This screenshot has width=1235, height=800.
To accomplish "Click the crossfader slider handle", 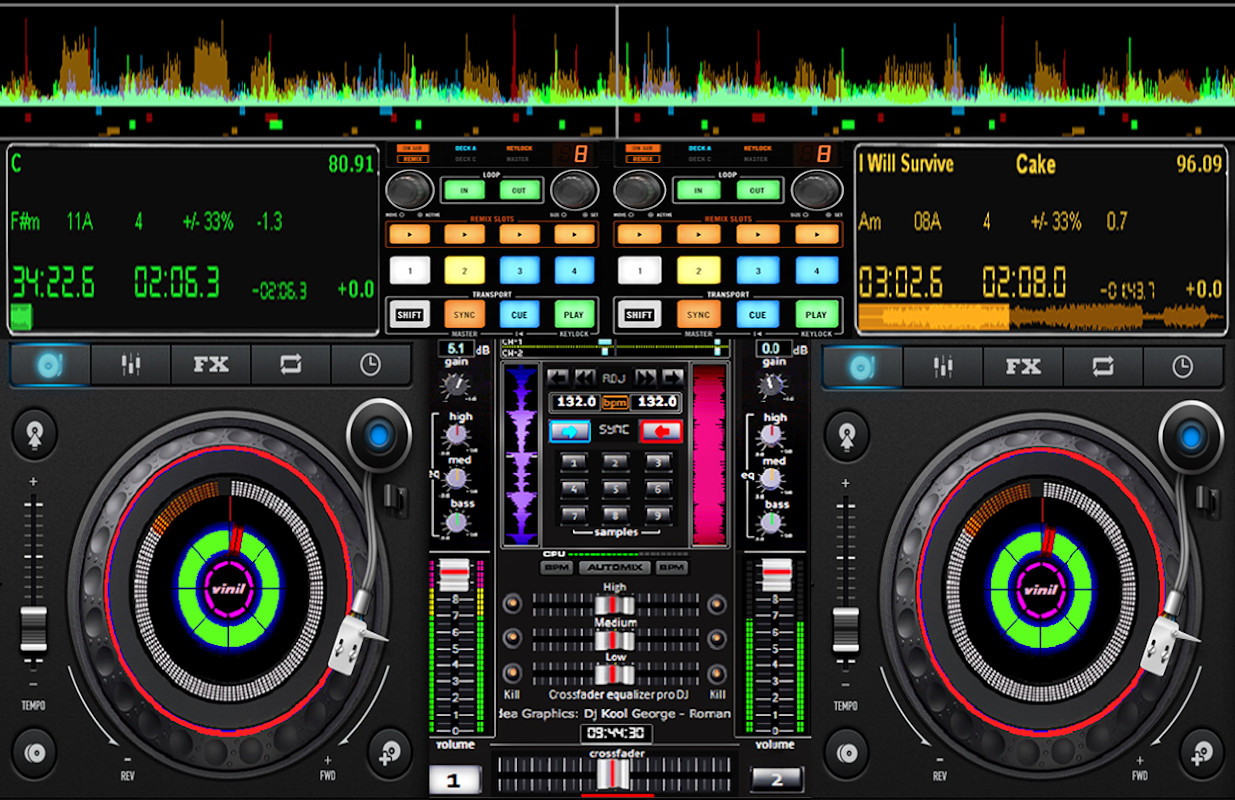I will click(615, 772).
